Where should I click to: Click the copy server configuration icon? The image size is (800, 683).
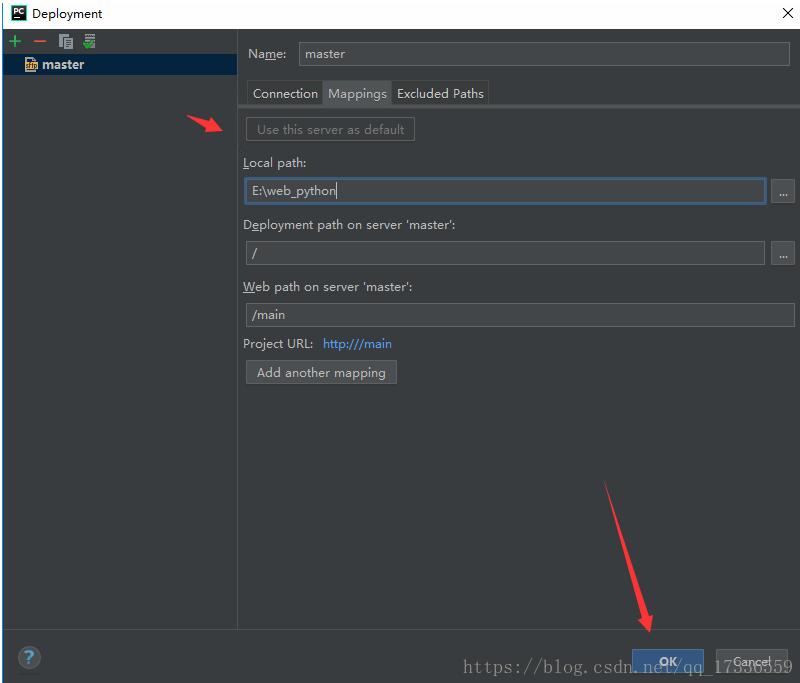tap(66, 41)
